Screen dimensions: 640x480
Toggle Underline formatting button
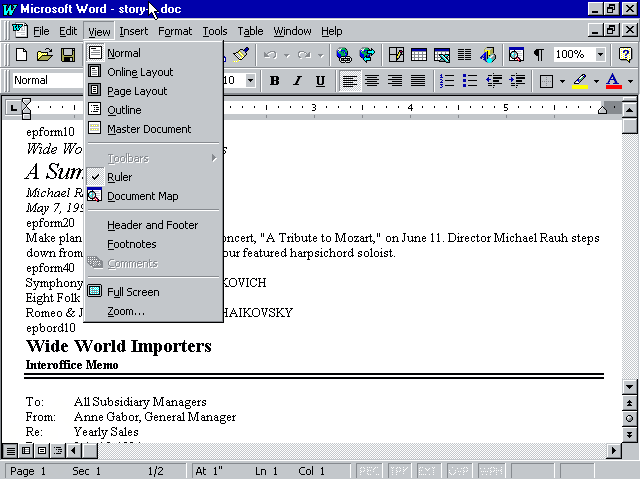coord(320,80)
